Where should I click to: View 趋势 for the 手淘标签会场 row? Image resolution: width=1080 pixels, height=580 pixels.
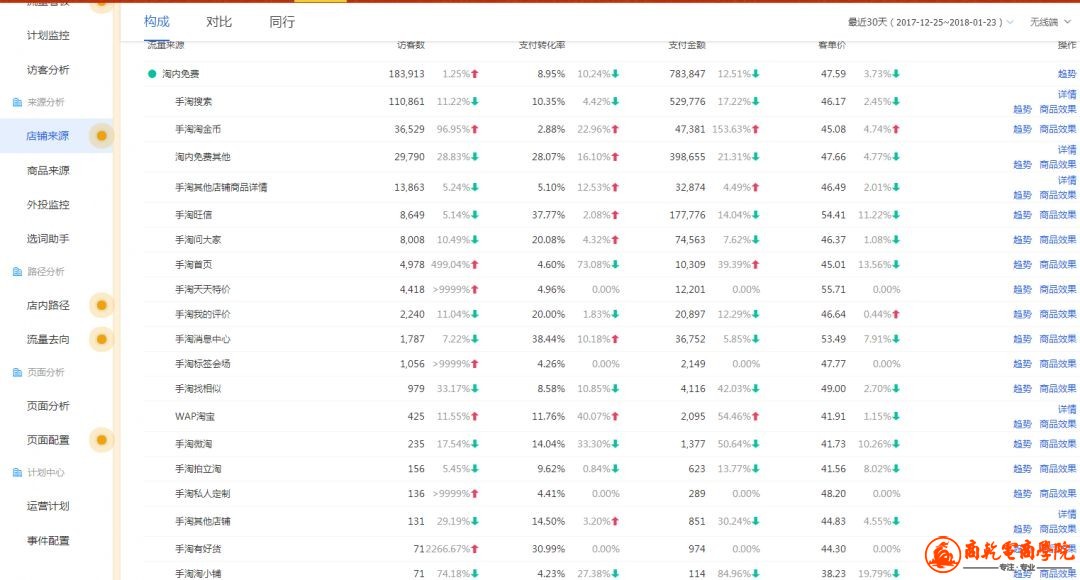pyautogui.click(x=1022, y=364)
